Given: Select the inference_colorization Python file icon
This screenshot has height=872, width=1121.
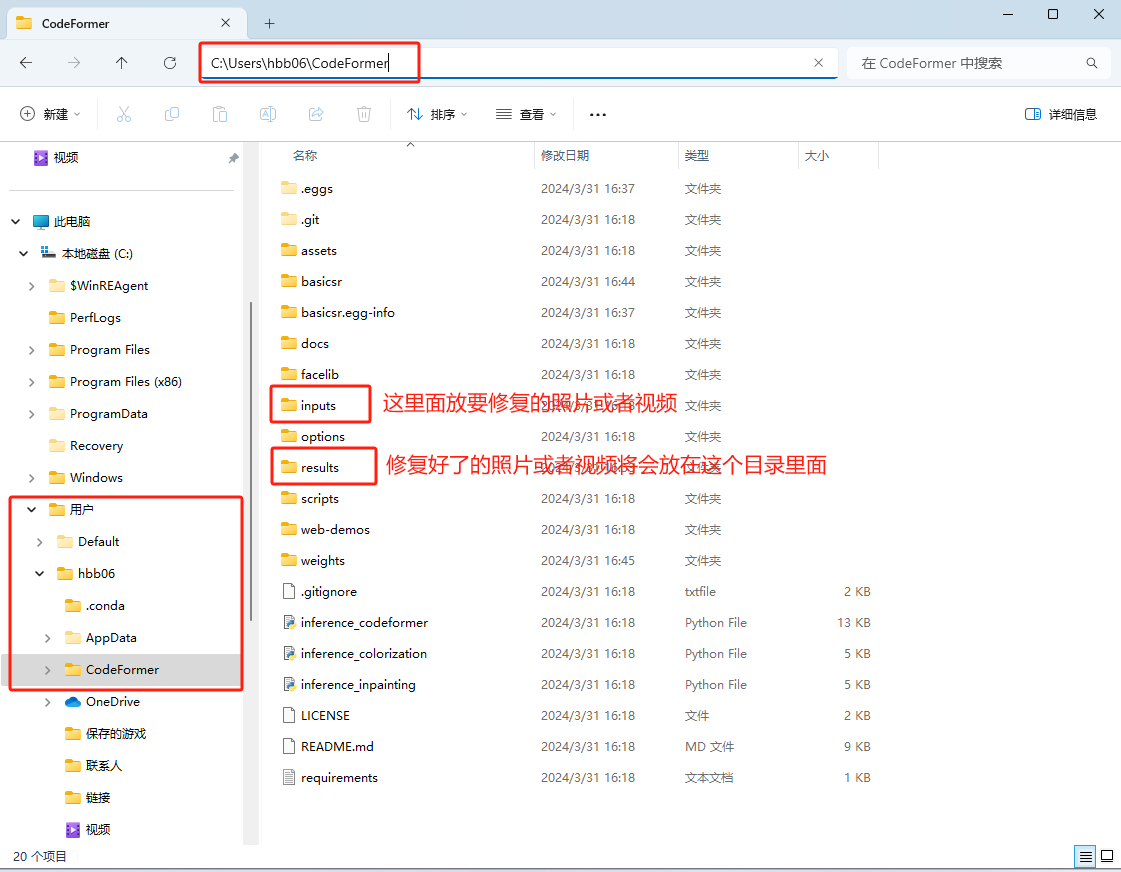Looking at the screenshot, I should pos(289,653).
